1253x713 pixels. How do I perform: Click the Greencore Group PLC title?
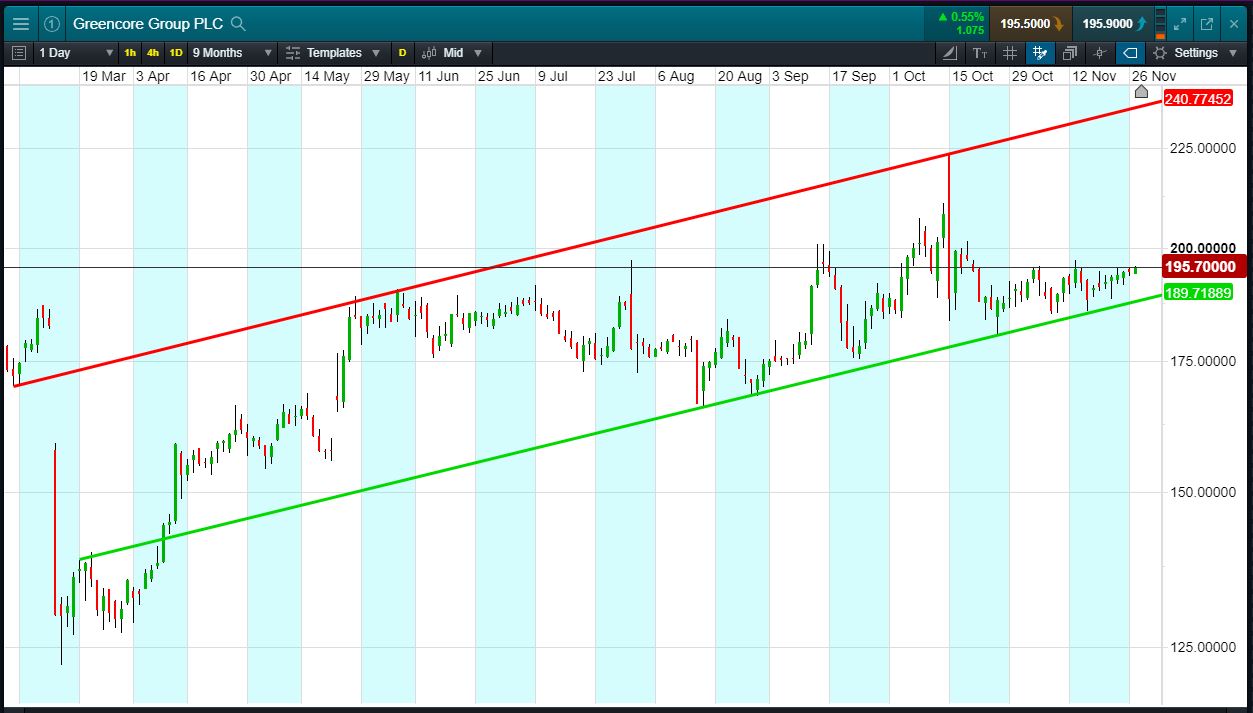(148, 23)
